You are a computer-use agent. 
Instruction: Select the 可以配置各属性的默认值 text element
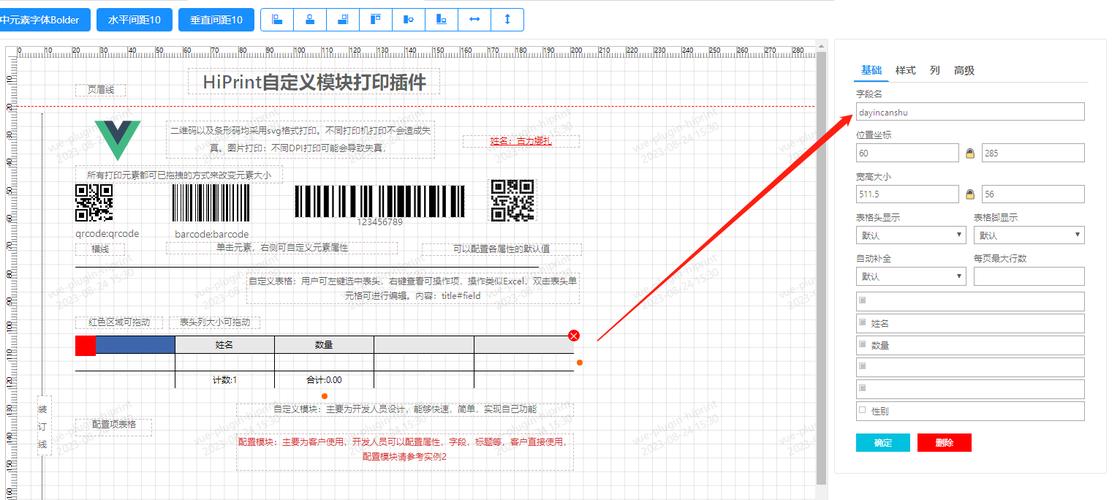coord(501,249)
